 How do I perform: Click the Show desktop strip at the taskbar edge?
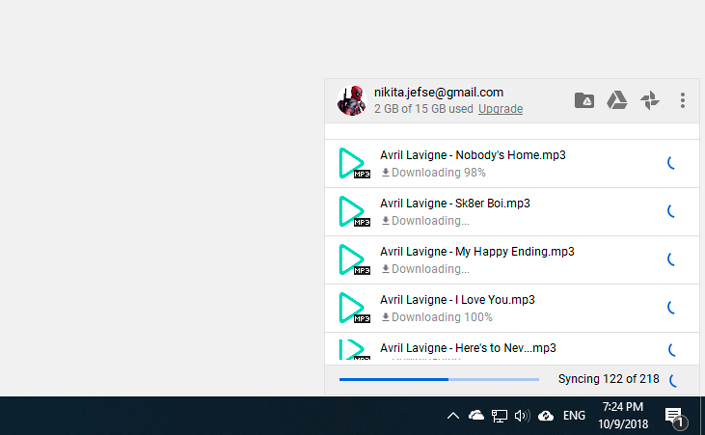coord(702,416)
